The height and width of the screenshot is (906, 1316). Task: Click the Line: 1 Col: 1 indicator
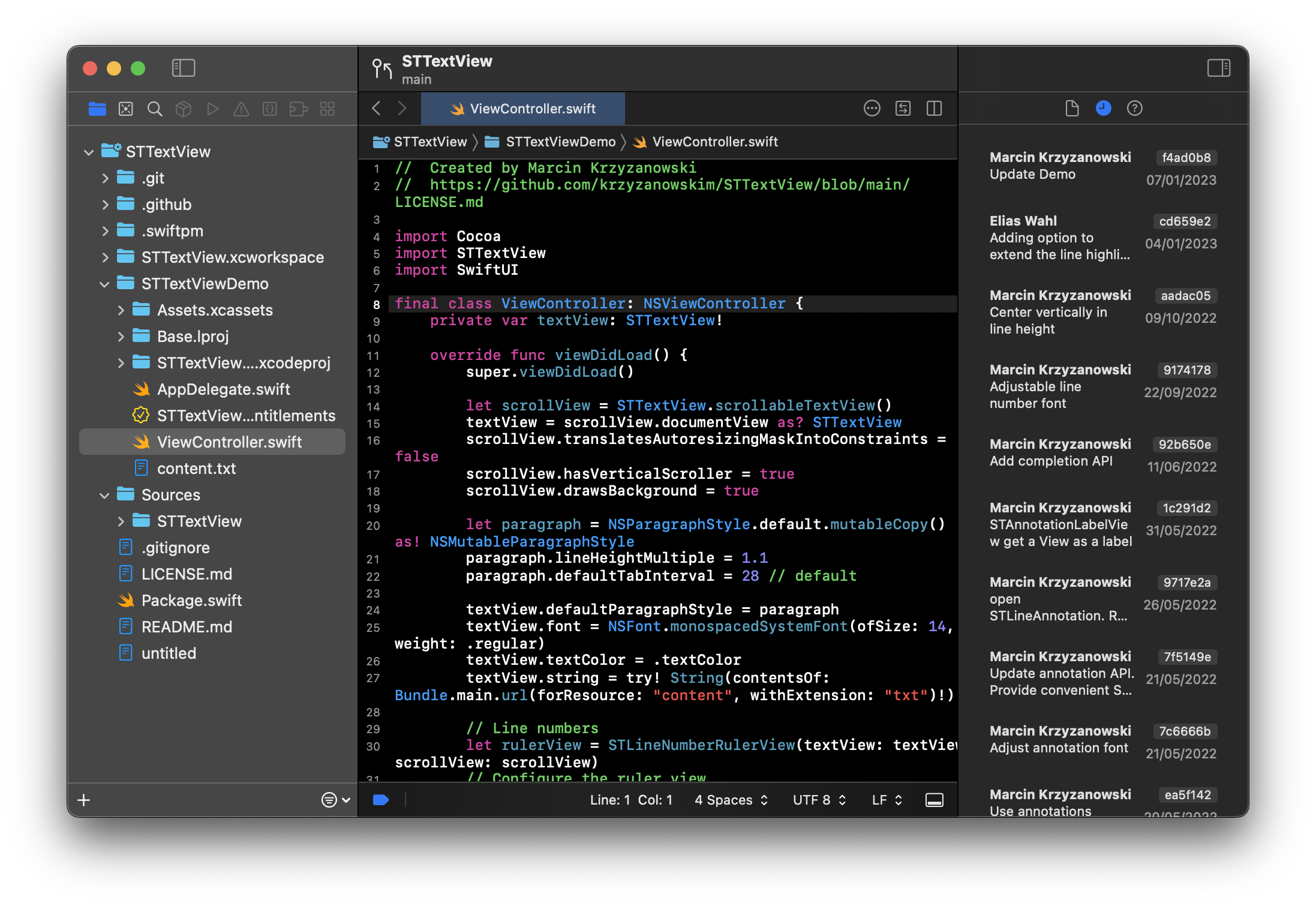click(x=631, y=800)
